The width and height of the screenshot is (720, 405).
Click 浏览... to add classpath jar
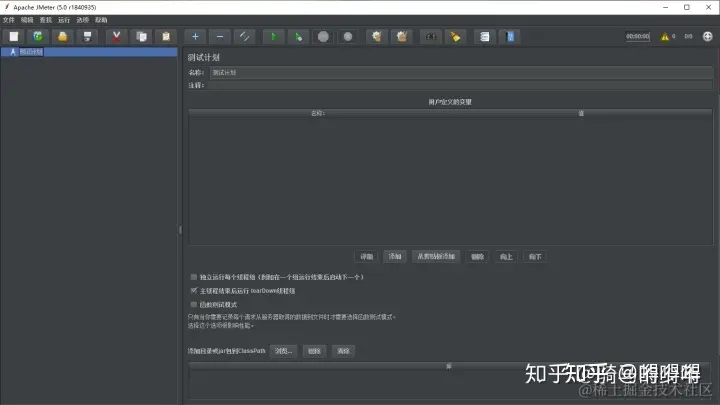283,351
